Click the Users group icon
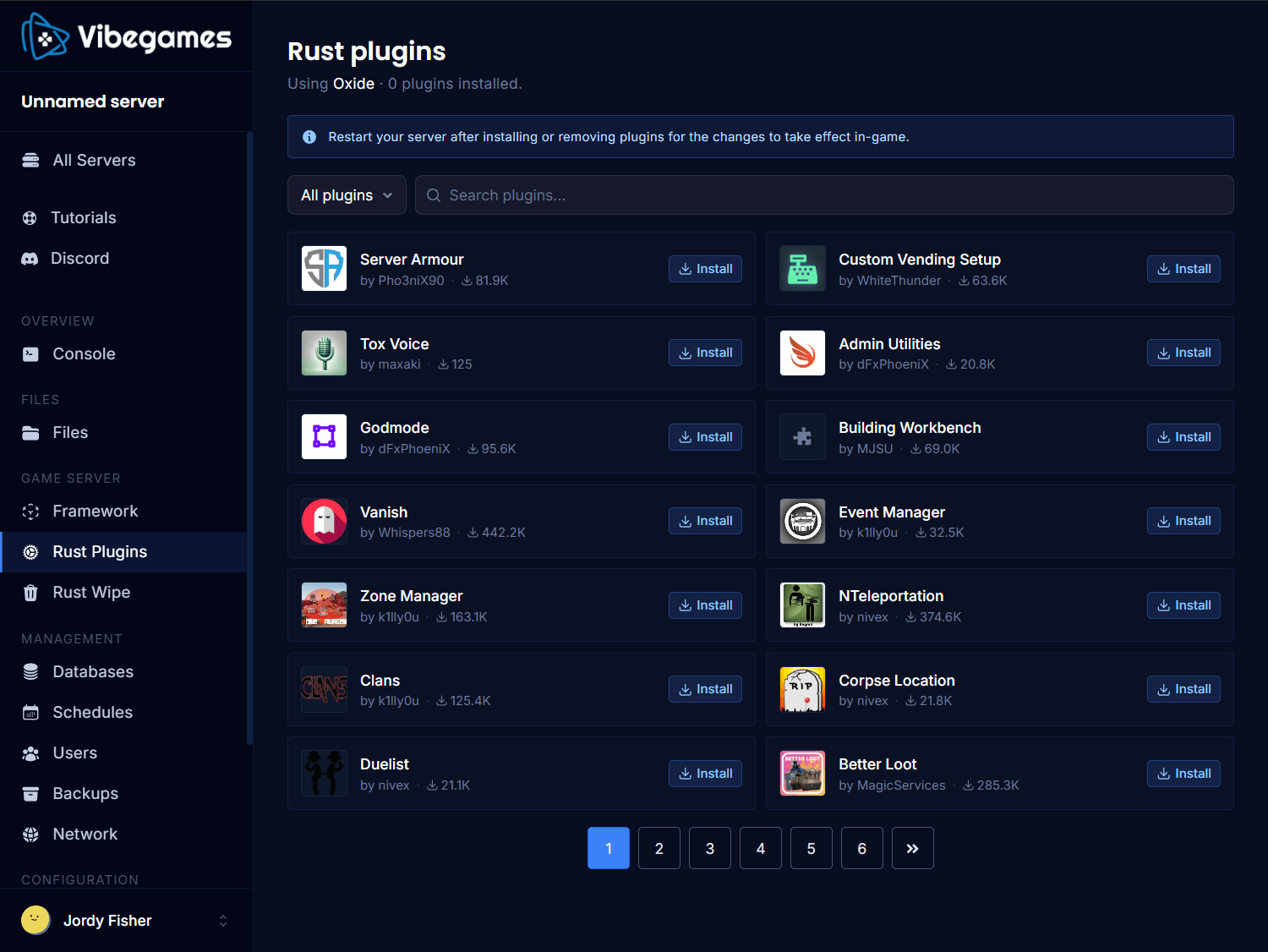 [30, 753]
